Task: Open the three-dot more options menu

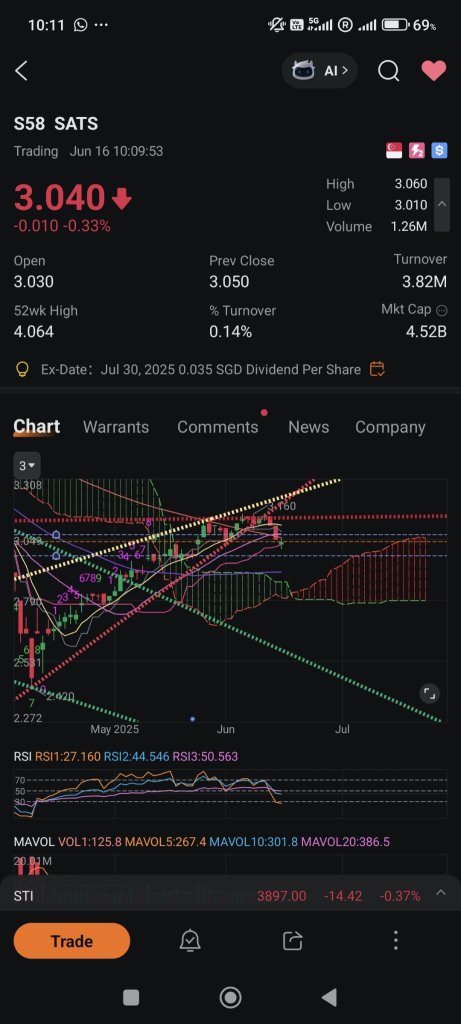Action: (x=396, y=941)
